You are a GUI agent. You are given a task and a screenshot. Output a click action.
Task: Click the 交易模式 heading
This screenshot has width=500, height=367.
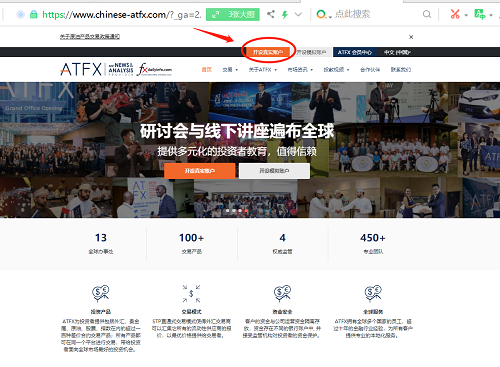pos(191,312)
